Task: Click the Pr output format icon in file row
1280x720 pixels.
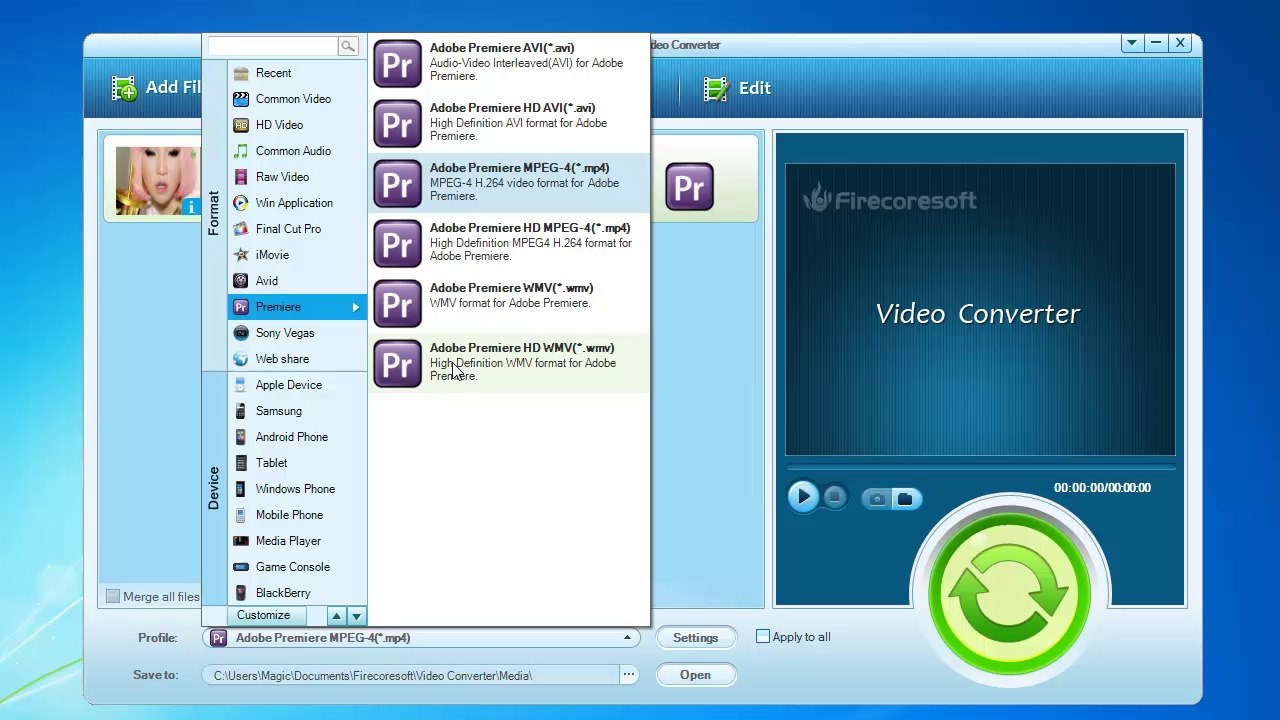Action: 689,187
